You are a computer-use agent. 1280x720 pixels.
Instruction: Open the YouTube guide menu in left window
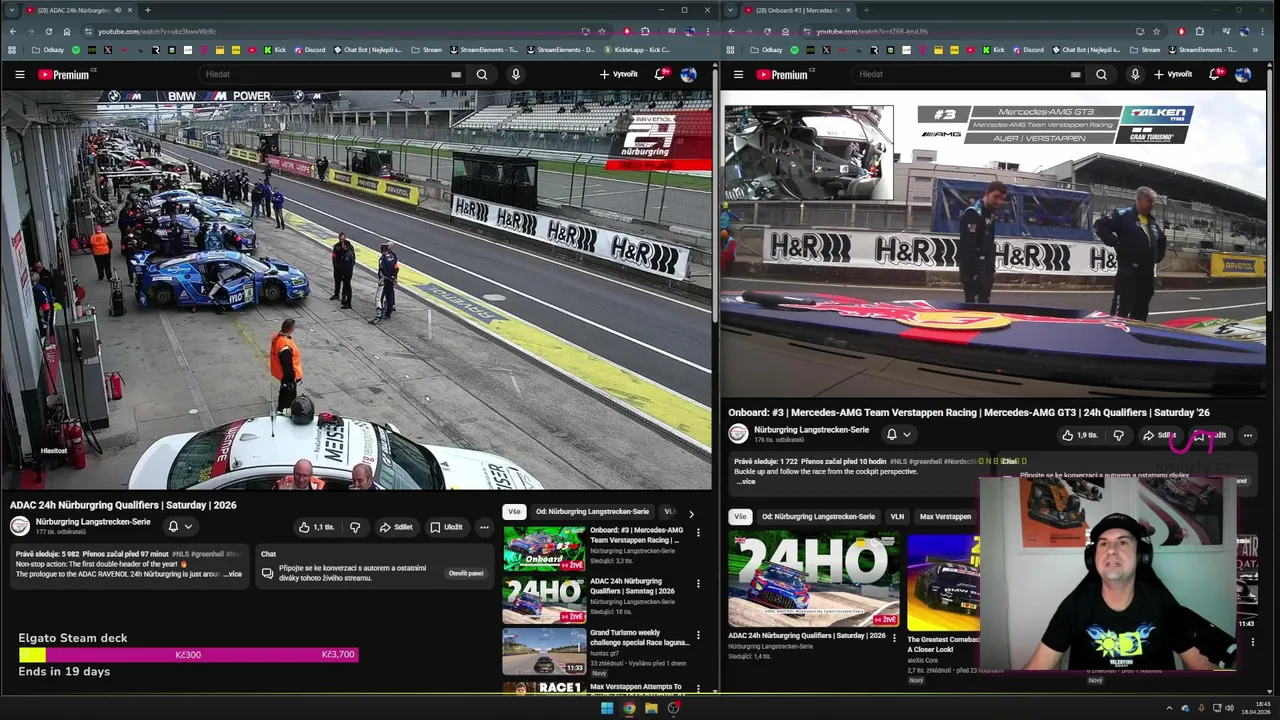19,74
